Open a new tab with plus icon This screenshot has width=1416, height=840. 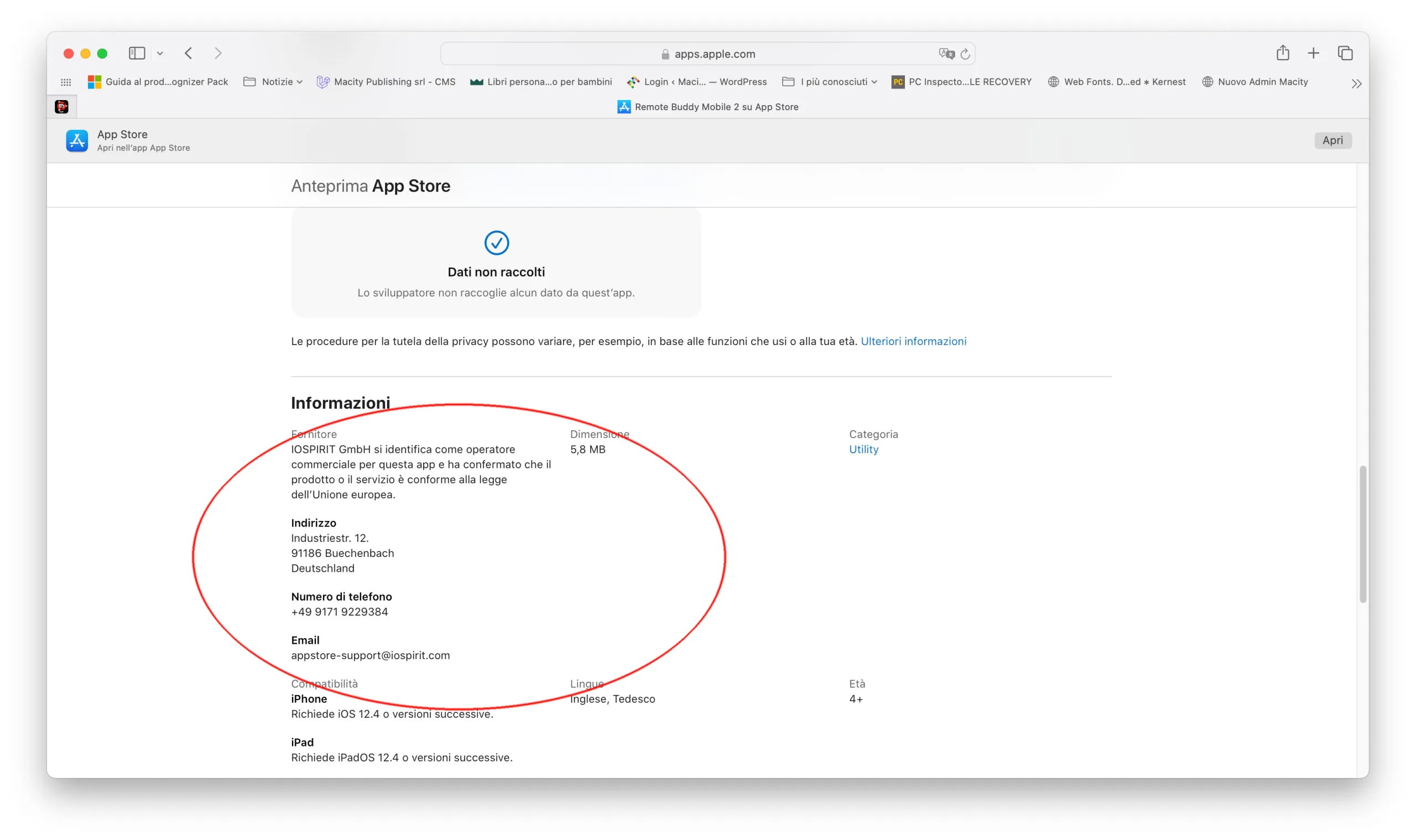[x=1313, y=53]
